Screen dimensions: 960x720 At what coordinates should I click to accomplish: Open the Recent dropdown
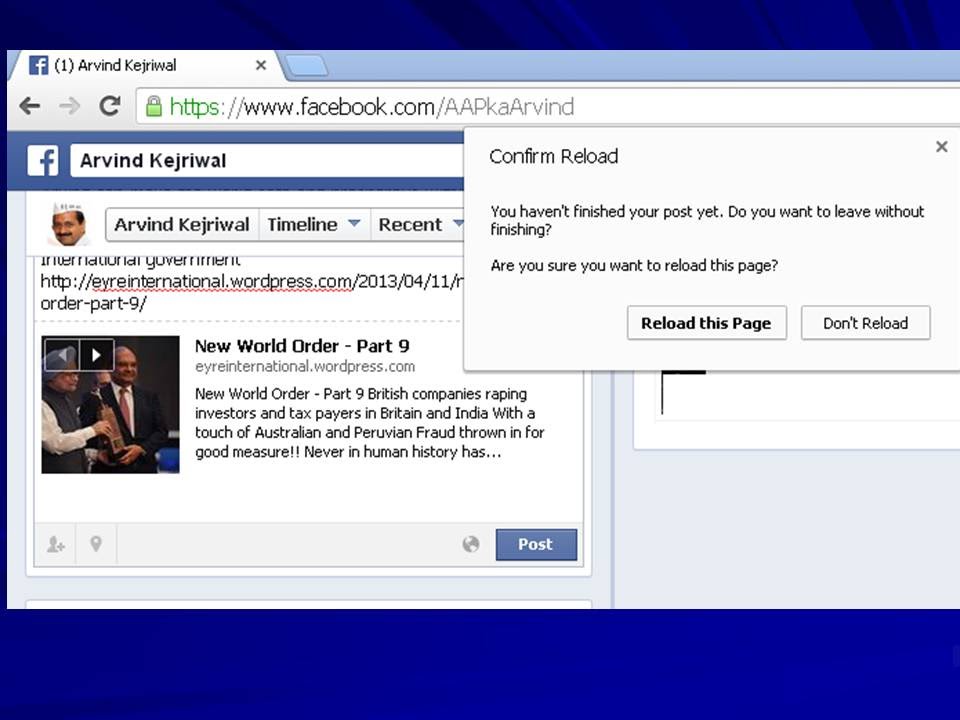pyautogui.click(x=420, y=225)
